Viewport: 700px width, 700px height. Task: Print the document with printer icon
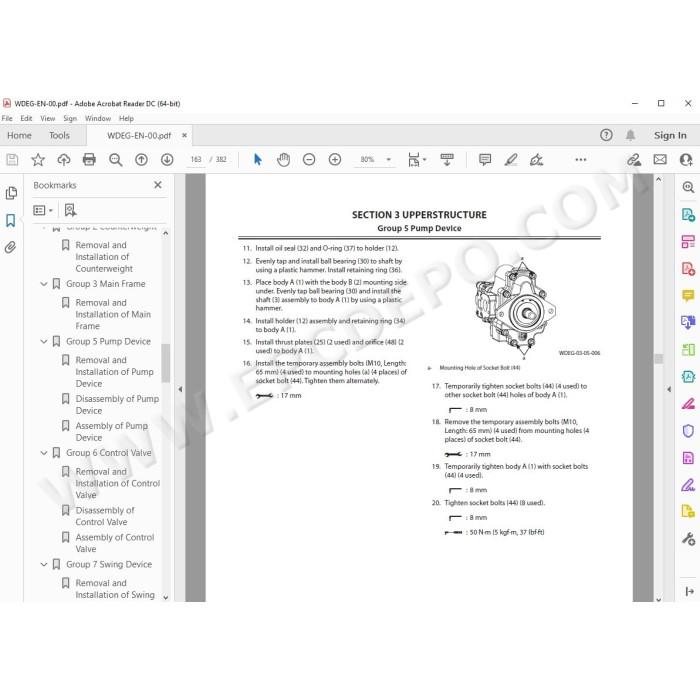tap(89, 159)
